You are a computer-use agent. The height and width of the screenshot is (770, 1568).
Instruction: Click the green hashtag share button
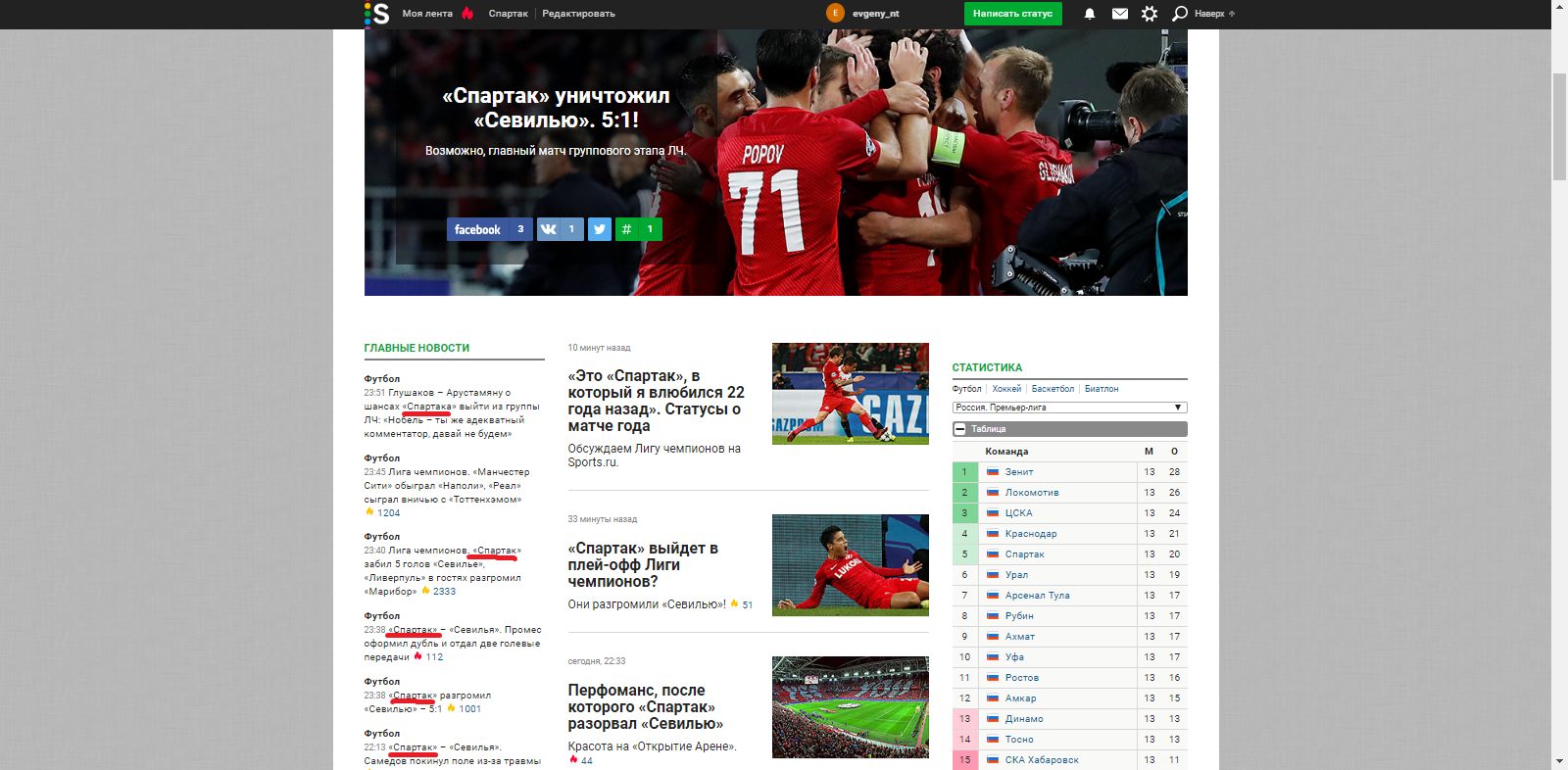639,229
